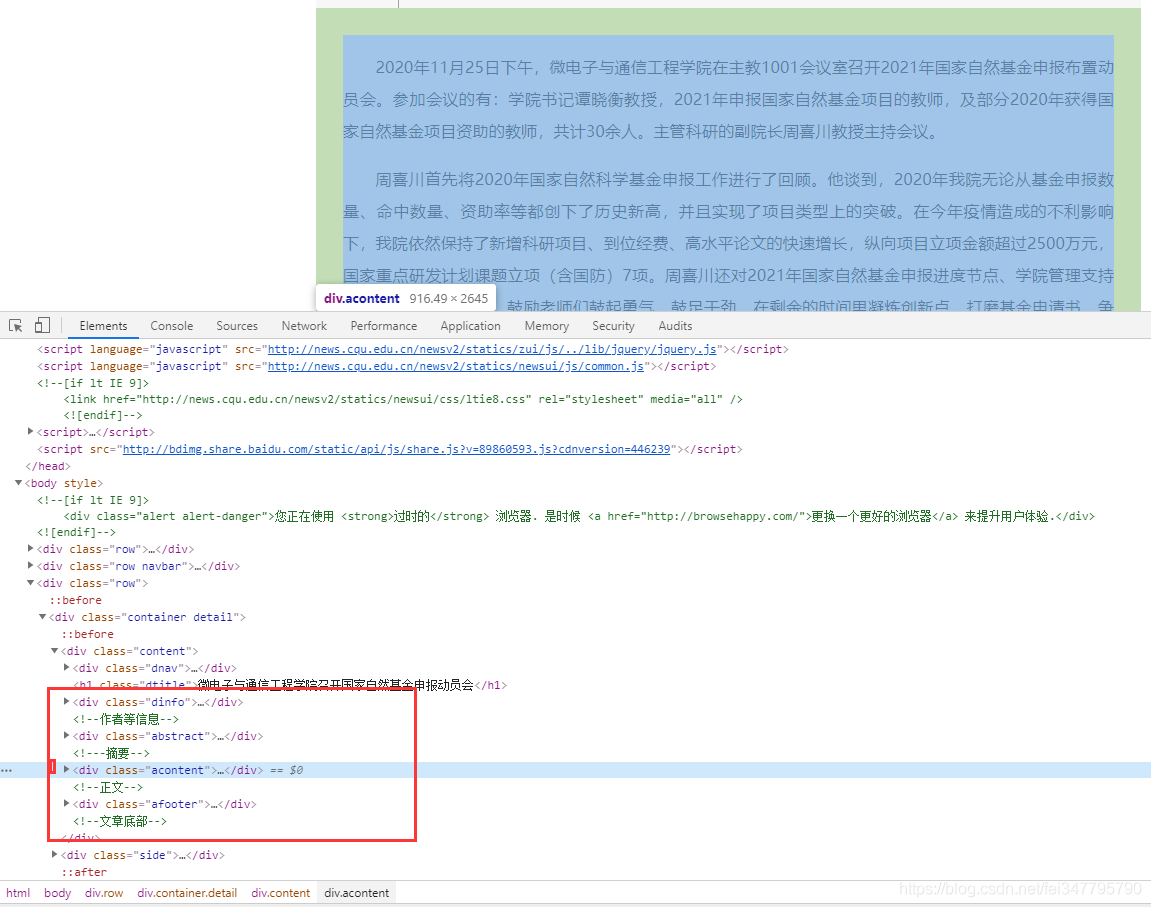Select the 文章底部 comment line
The height and width of the screenshot is (907, 1151).
120,821
